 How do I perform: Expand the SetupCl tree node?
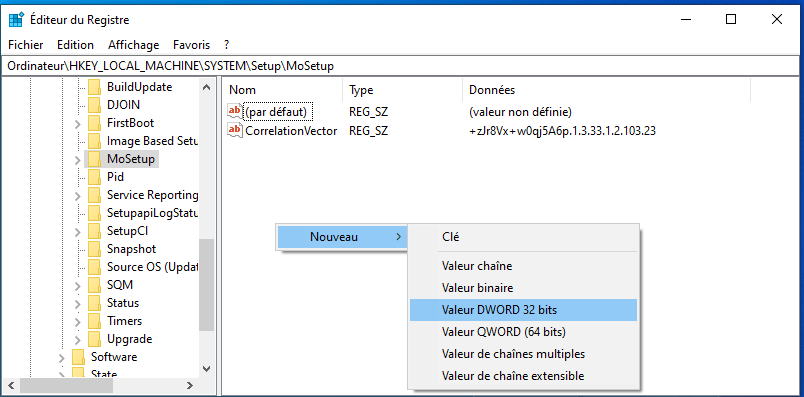coord(77,232)
